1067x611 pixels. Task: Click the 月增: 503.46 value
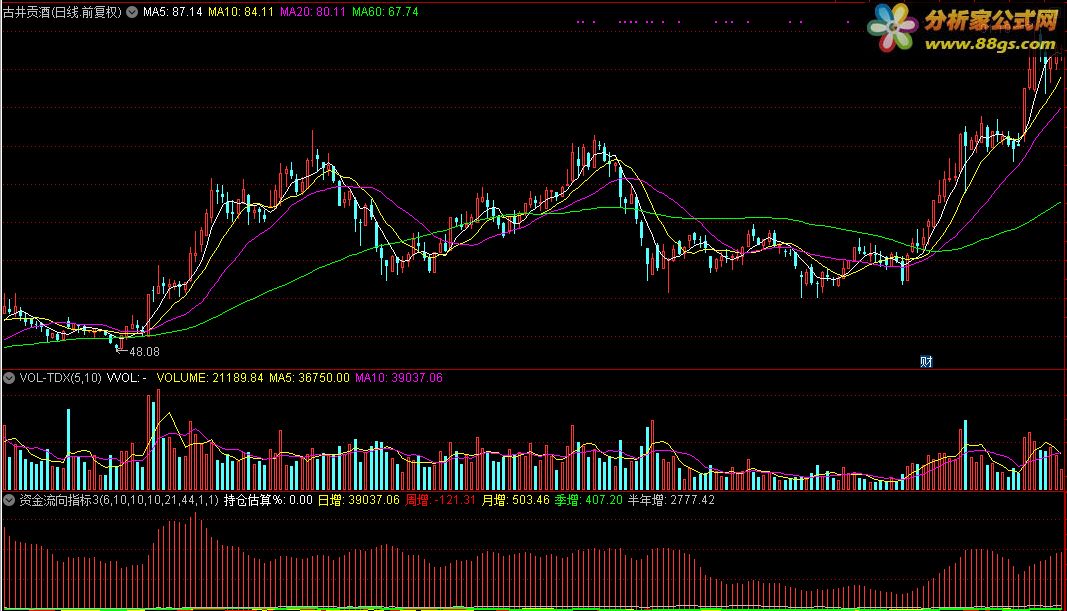click(516, 500)
